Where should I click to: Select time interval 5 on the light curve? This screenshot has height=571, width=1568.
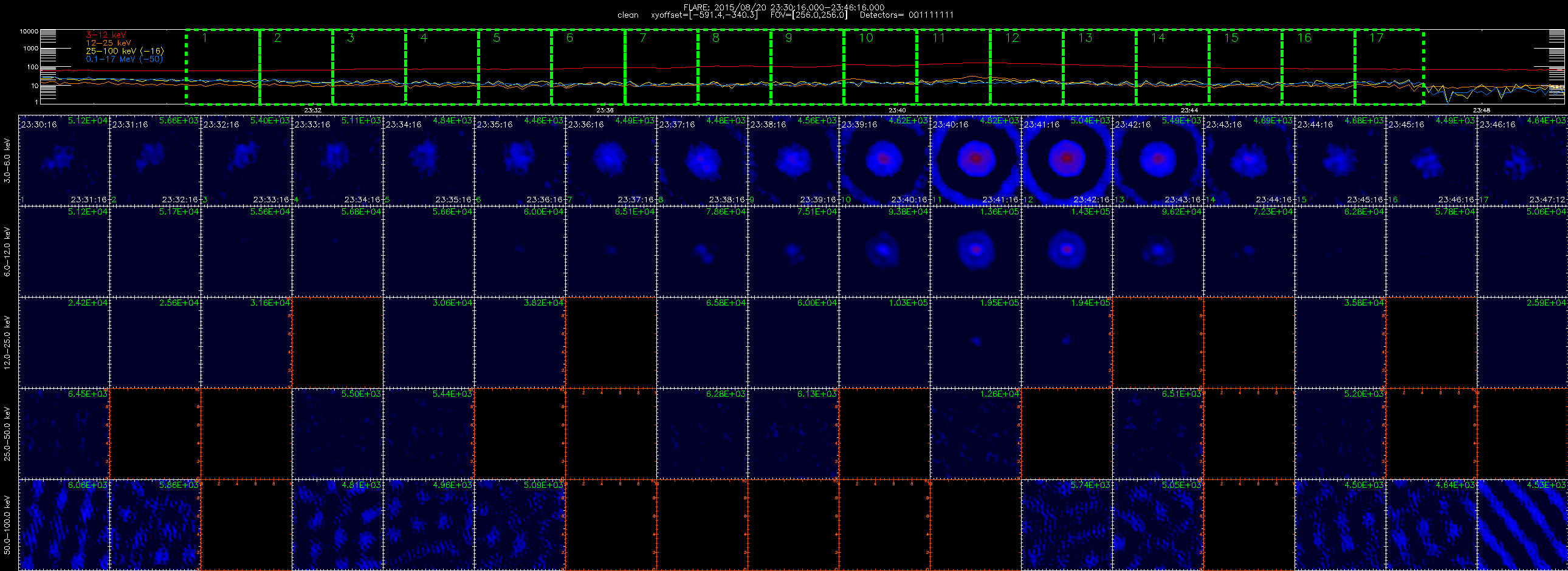click(x=515, y=67)
